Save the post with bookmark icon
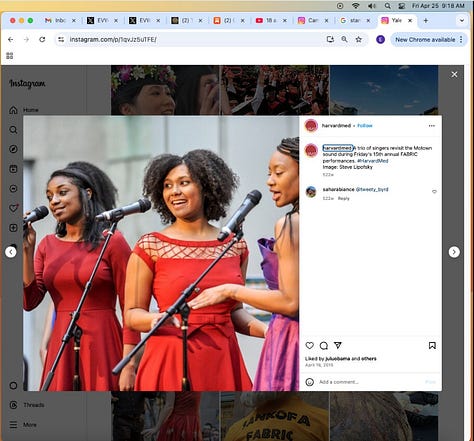Screen dimensions: 474x441 tap(432, 346)
